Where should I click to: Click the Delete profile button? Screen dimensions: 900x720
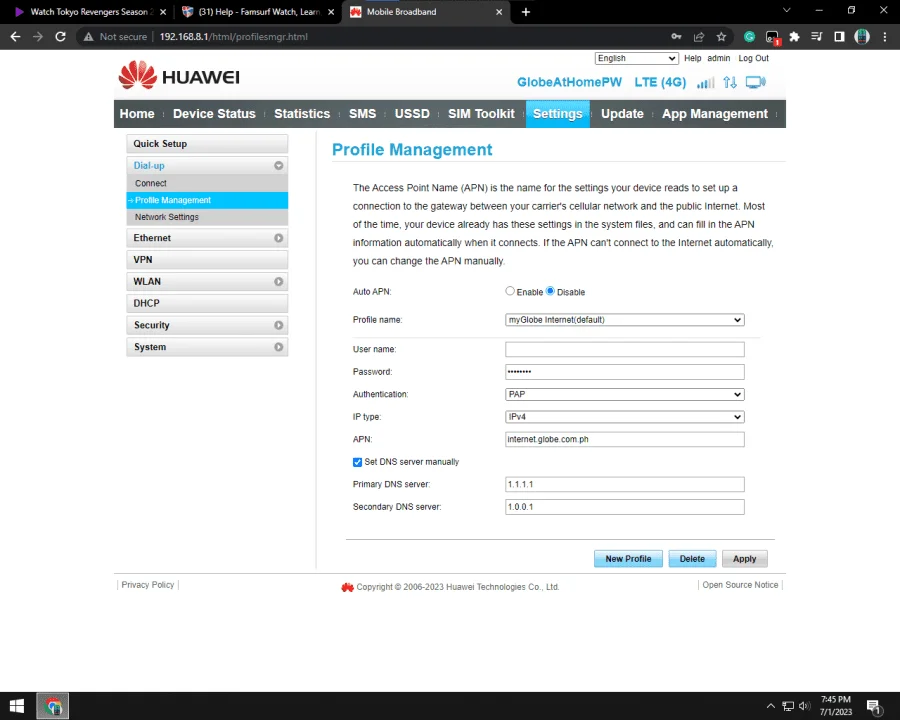pyautogui.click(x=692, y=559)
